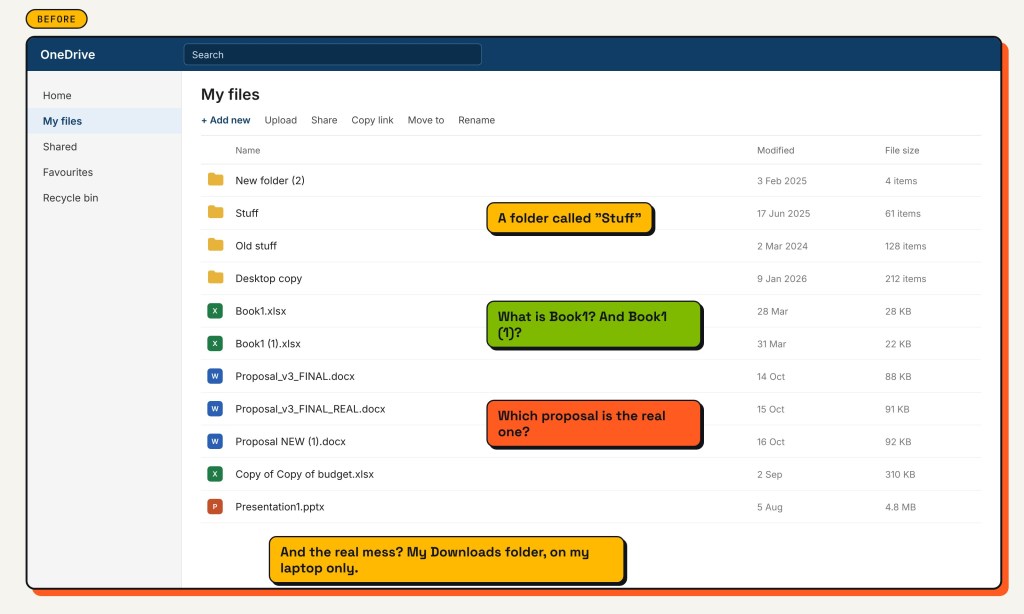The height and width of the screenshot is (614, 1024).
Task: Click Share in the toolbar
Action: coord(324,120)
